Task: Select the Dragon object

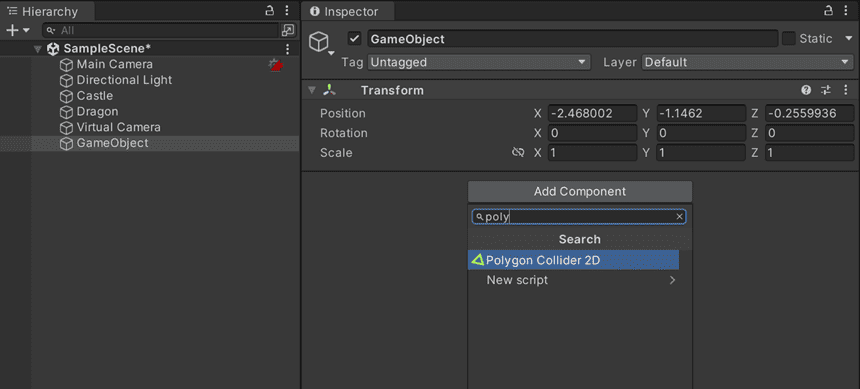Action: point(98,112)
